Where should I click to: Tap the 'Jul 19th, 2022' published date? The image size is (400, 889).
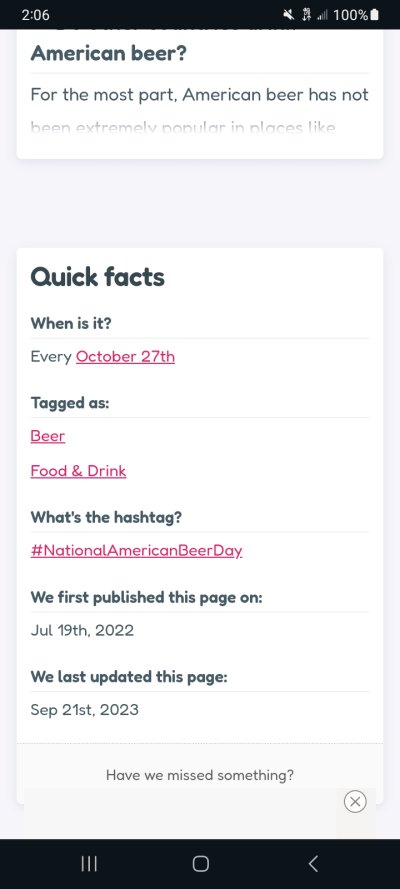pos(82,630)
